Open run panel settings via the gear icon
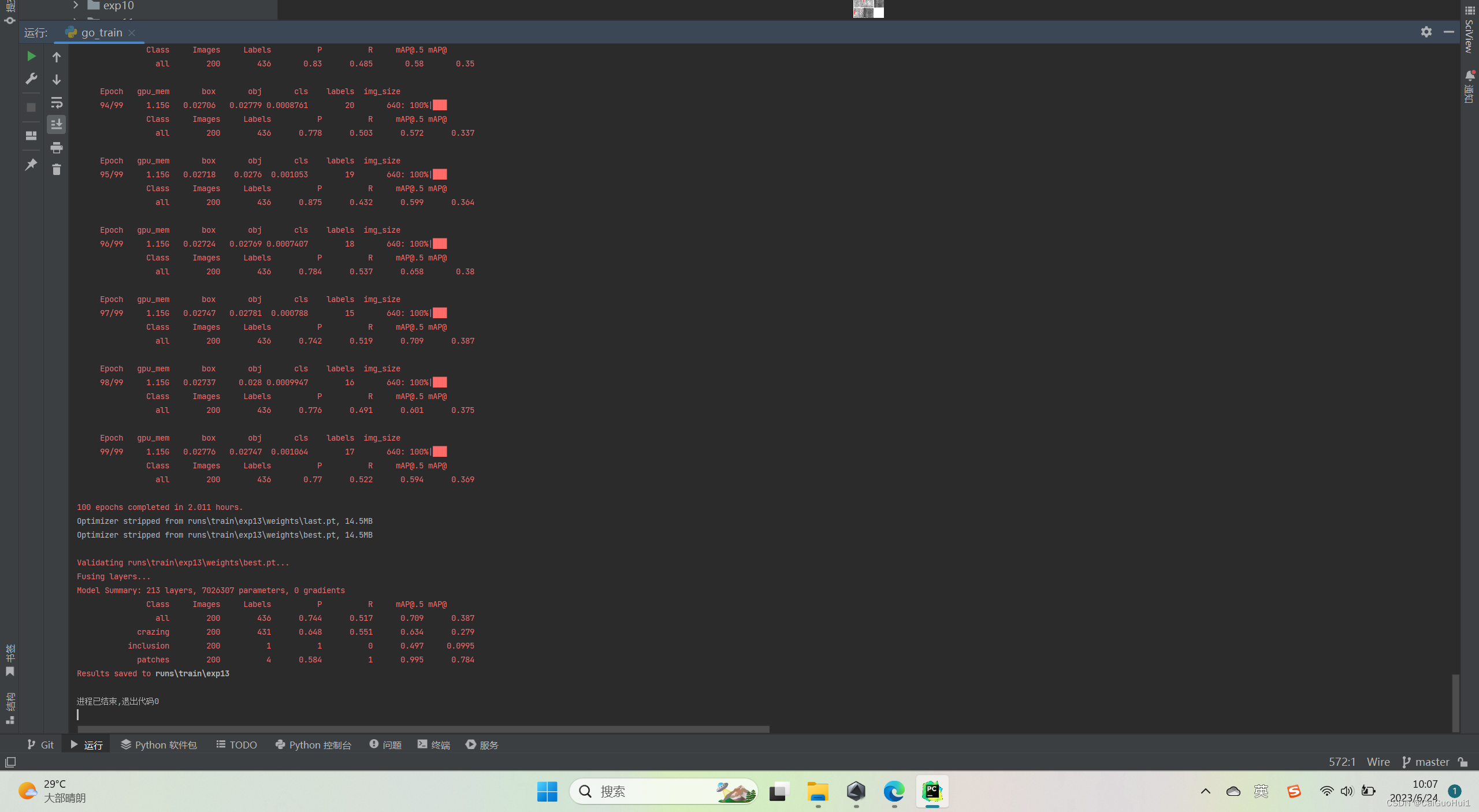This screenshot has height=812, width=1479. tap(1426, 32)
